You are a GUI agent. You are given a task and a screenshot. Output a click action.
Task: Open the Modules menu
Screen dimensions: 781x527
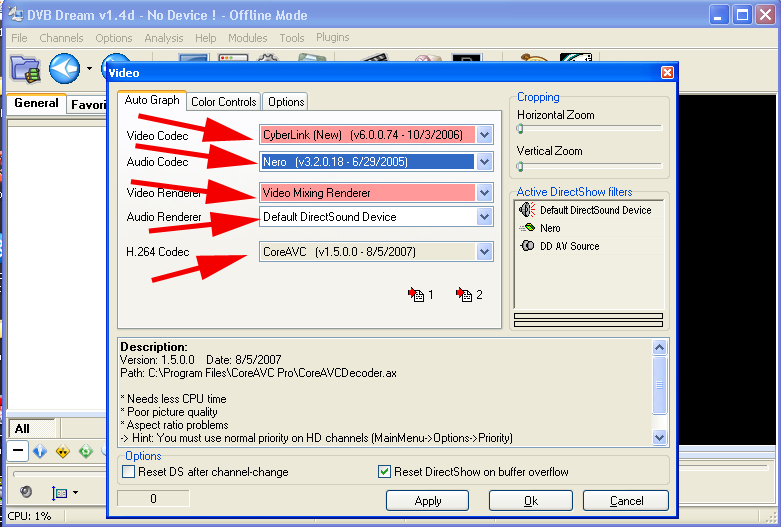(x=248, y=38)
